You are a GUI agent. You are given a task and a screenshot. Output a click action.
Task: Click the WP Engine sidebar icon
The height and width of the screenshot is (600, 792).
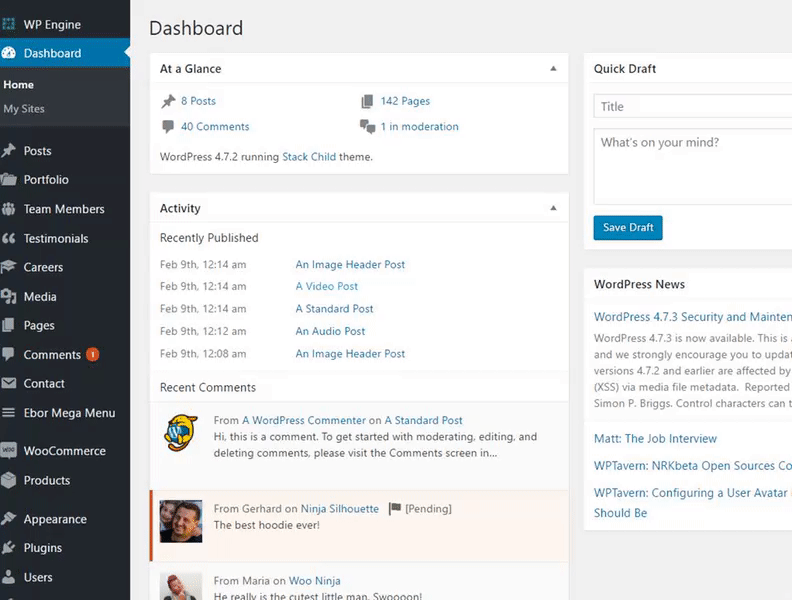point(9,24)
